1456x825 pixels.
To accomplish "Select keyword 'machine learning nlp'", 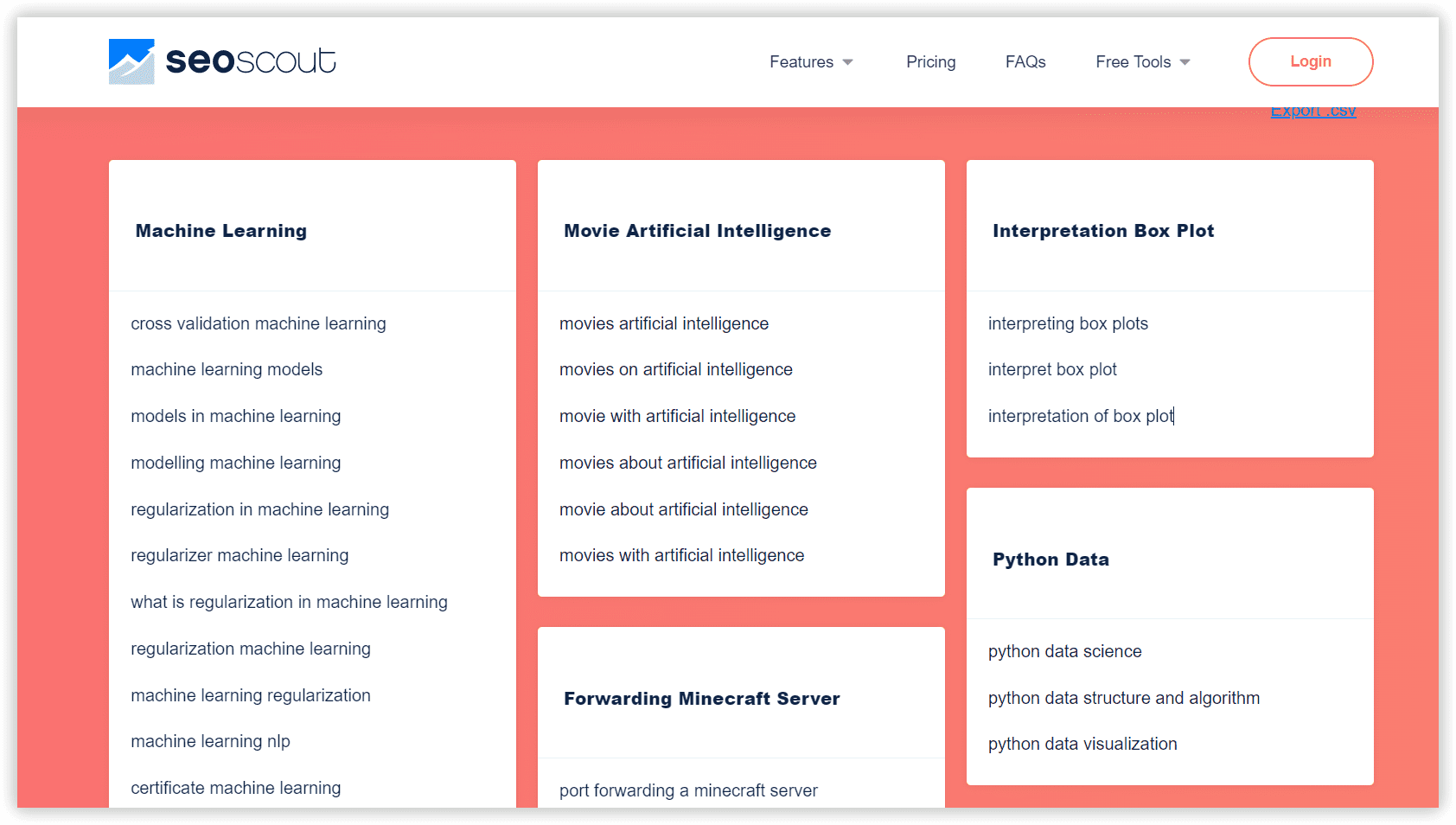I will pyautogui.click(x=210, y=741).
